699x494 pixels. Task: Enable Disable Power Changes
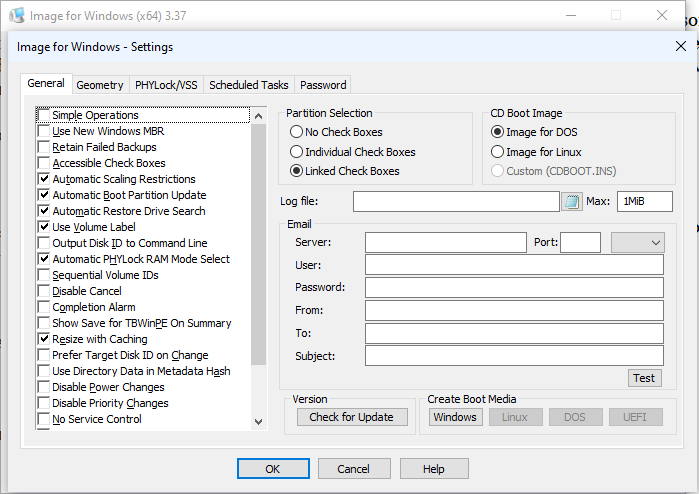tap(44, 387)
